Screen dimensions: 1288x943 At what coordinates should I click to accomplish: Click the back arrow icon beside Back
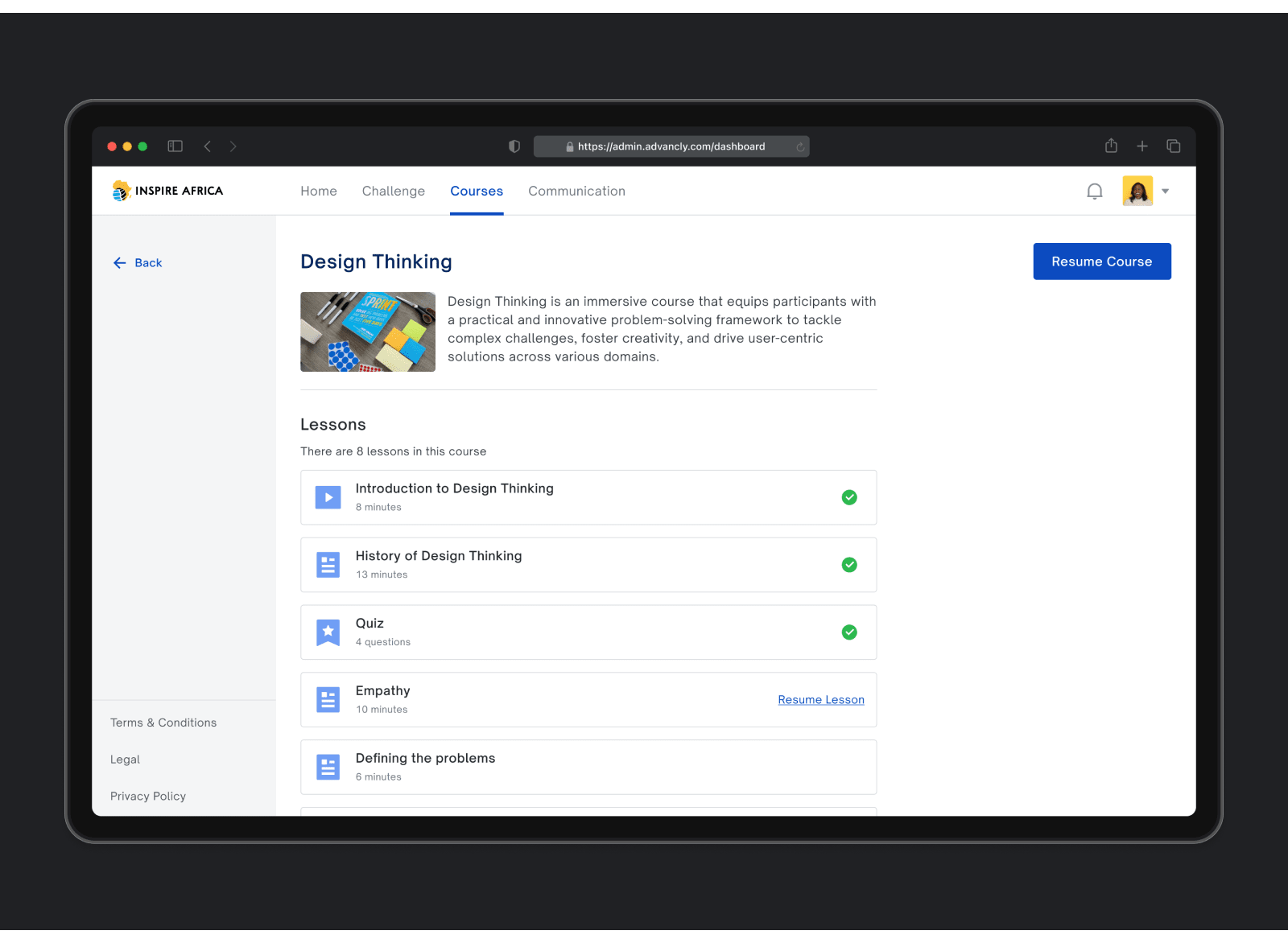tap(120, 263)
